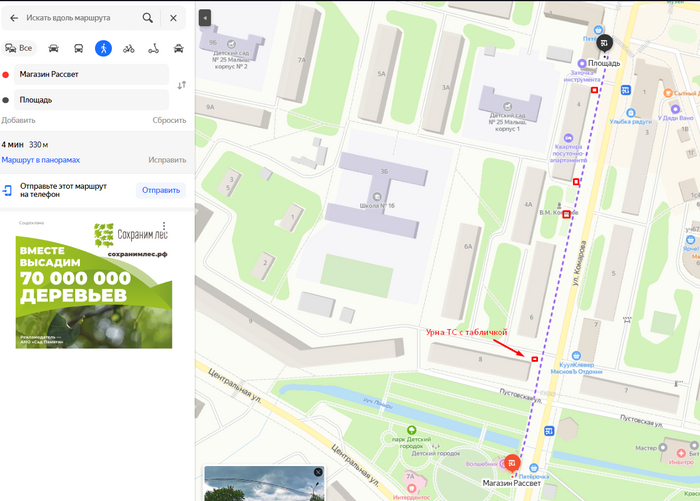This screenshot has width=700, height=501.
Task: Click the '4 мин' route duration text
Action: click(12, 145)
